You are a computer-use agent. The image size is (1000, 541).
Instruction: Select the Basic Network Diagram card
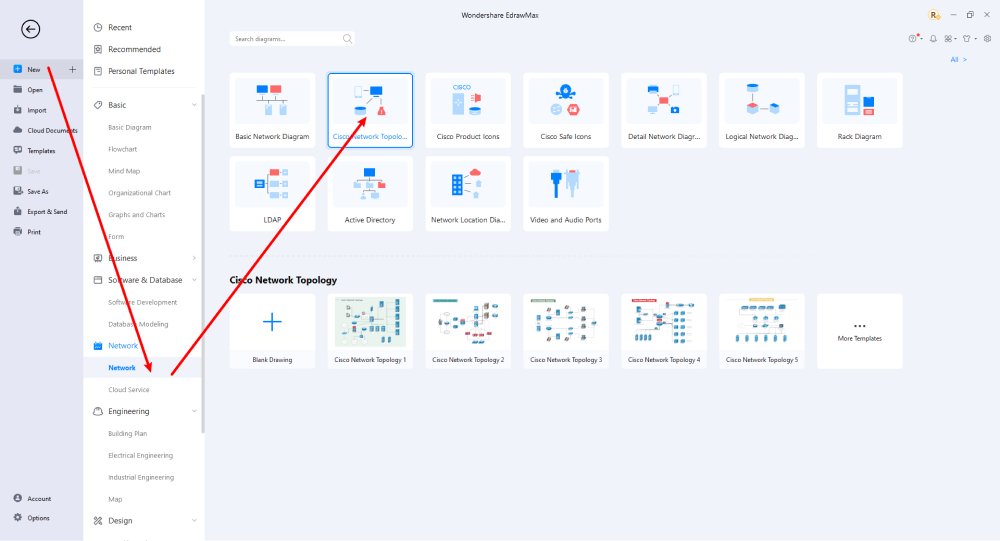pos(272,110)
